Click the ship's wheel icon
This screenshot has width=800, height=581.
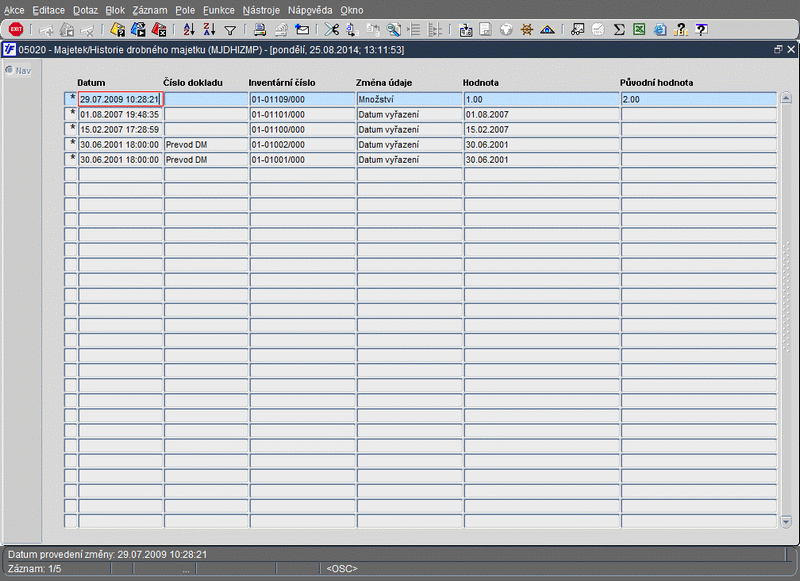click(x=527, y=30)
